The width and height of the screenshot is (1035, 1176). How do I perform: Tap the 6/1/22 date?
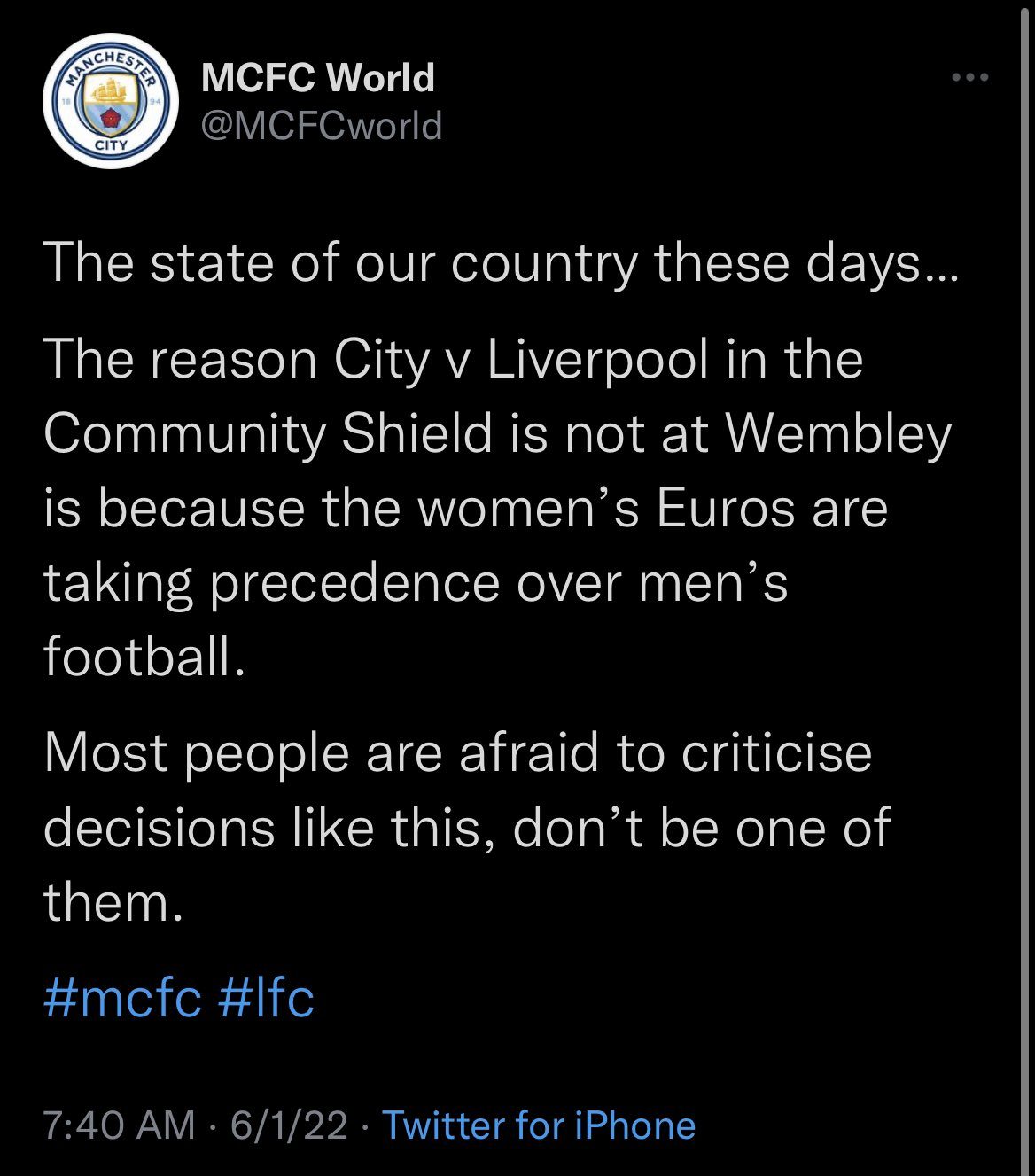[x=289, y=1125]
